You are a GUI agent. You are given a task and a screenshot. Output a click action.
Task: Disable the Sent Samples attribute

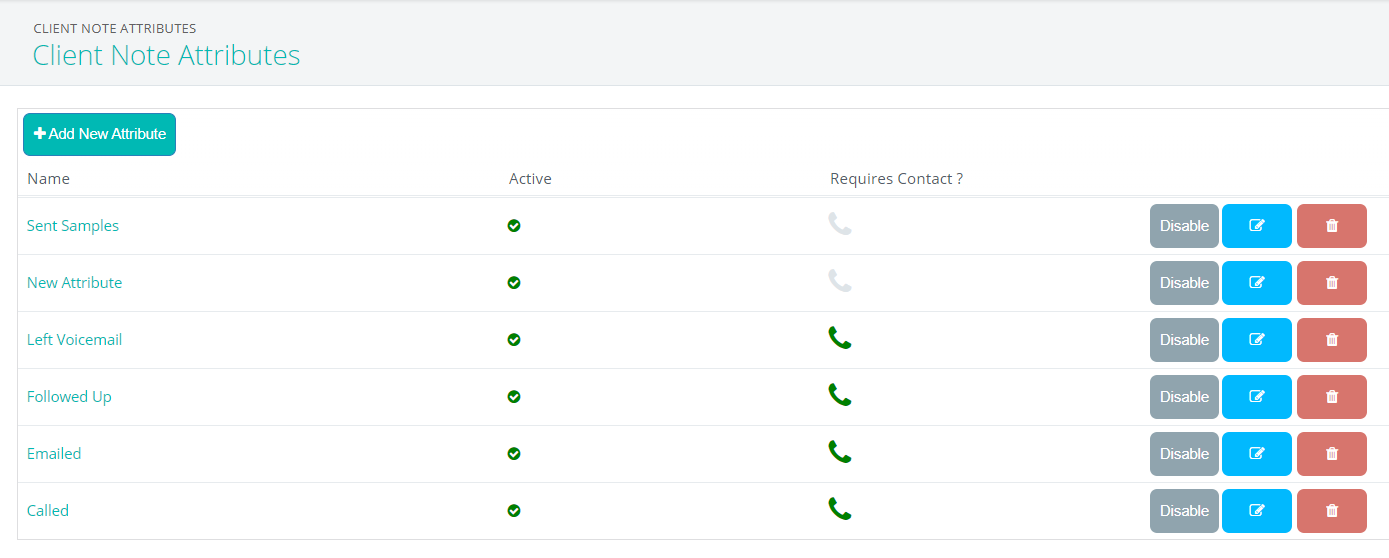pos(1184,226)
